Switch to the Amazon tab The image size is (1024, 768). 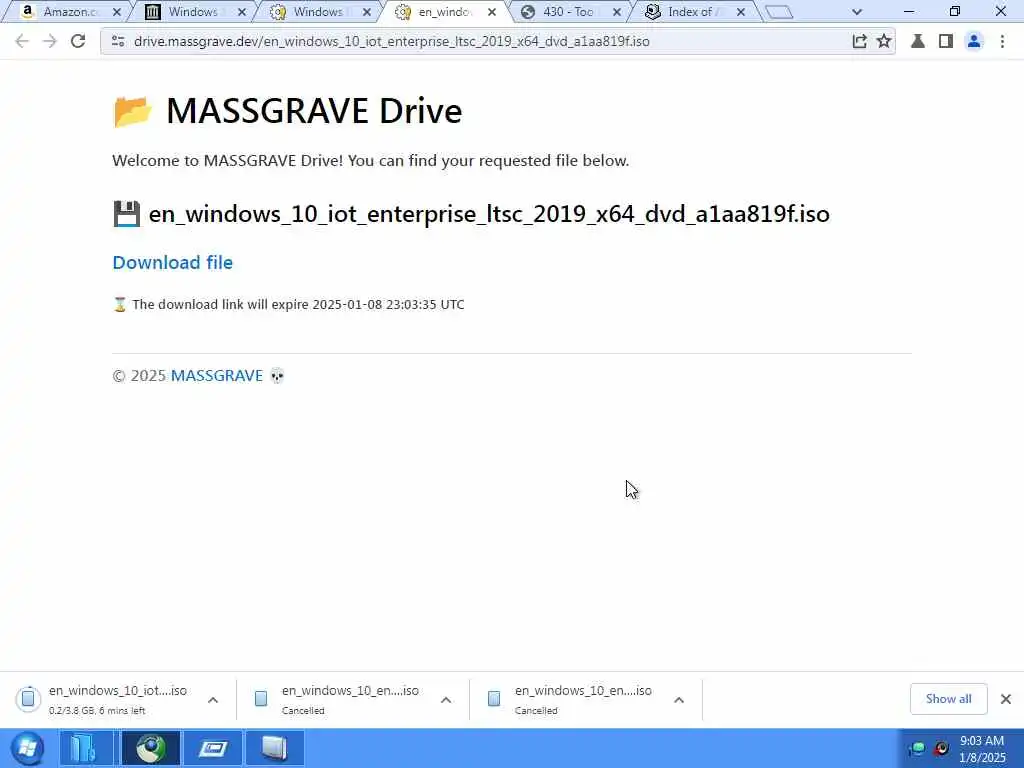[x=65, y=12]
